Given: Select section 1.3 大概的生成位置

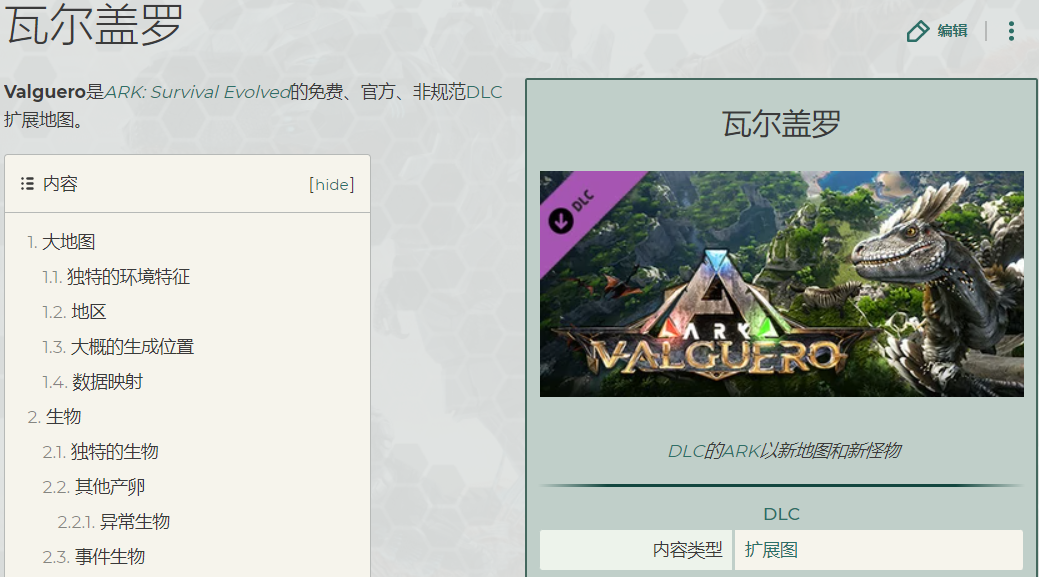Looking at the screenshot, I should pos(132,347).
